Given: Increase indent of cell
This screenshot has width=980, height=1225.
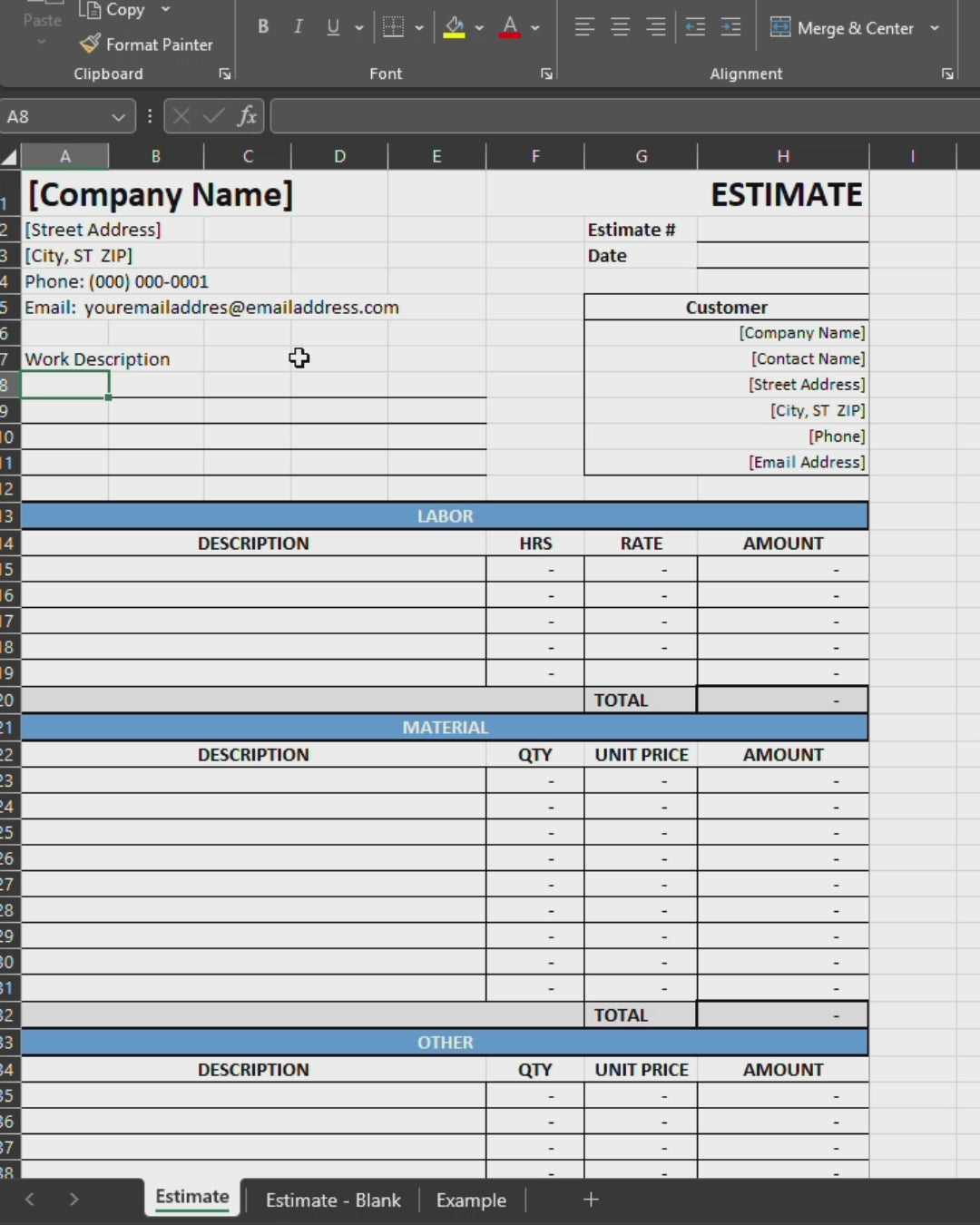Looking at the screenshot, I should (x=730, y=27).
